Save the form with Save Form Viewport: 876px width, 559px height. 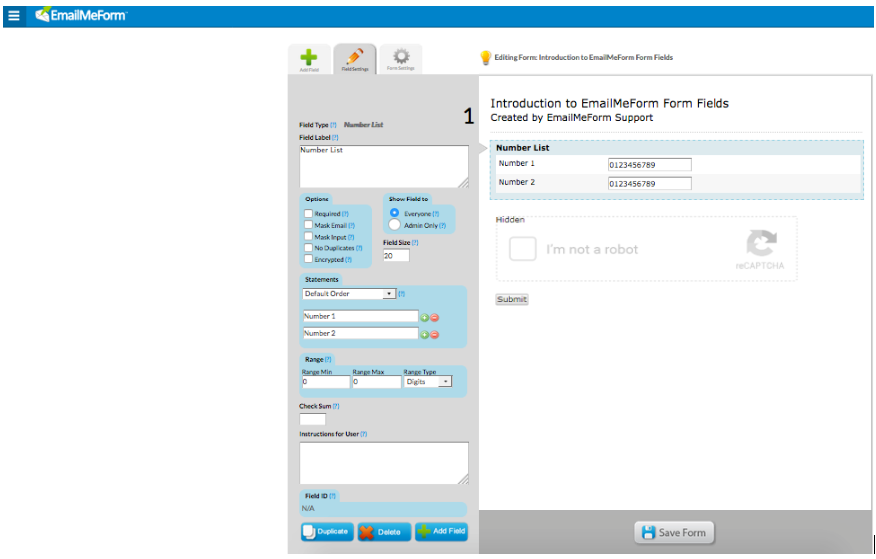point(674,533)
